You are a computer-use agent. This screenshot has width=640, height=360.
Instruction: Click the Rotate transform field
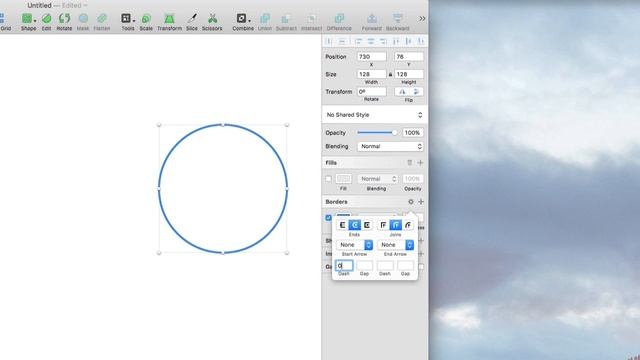(371, 92)
